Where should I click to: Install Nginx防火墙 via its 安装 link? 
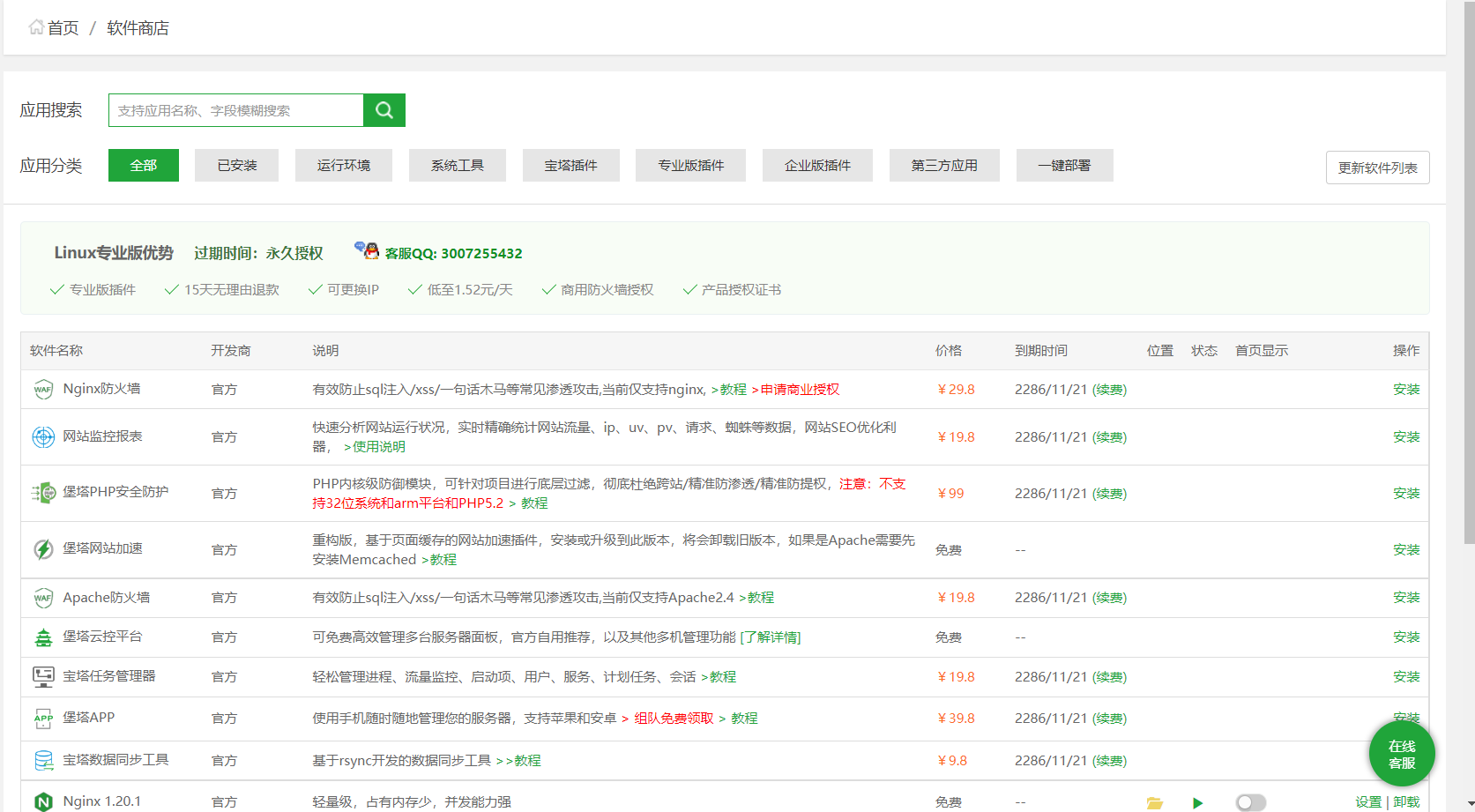click(1406, 389)
